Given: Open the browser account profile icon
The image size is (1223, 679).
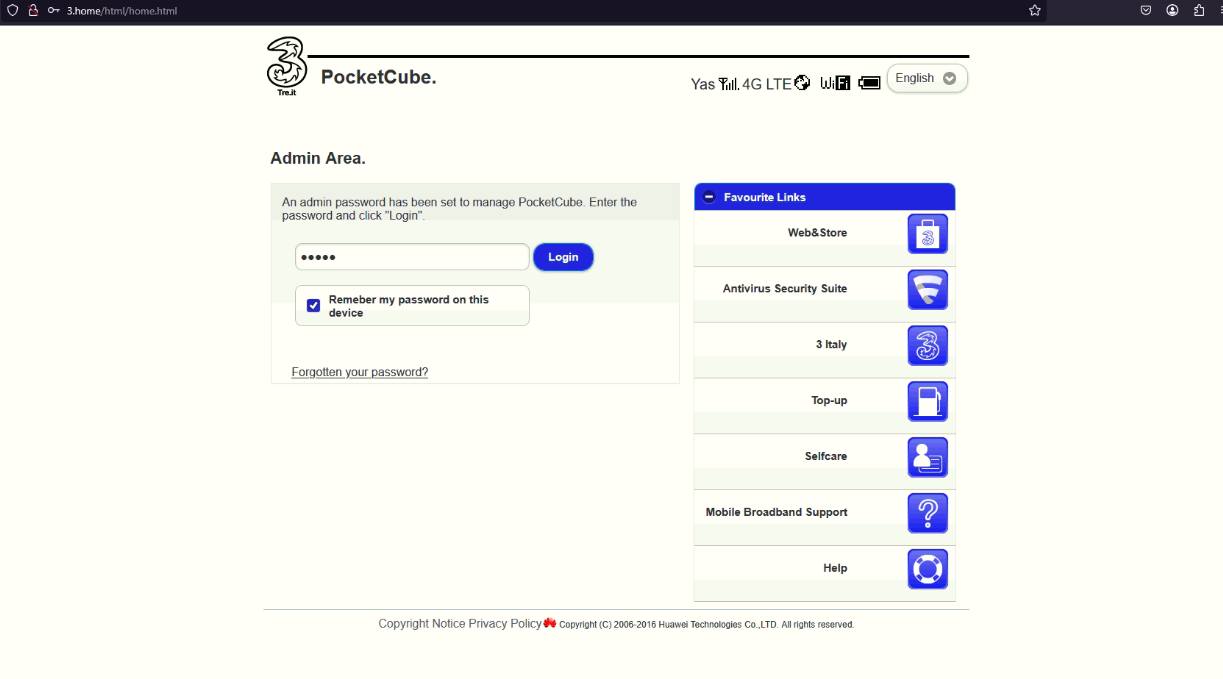Looking at the screenshot, I should tap(1172, 10).
